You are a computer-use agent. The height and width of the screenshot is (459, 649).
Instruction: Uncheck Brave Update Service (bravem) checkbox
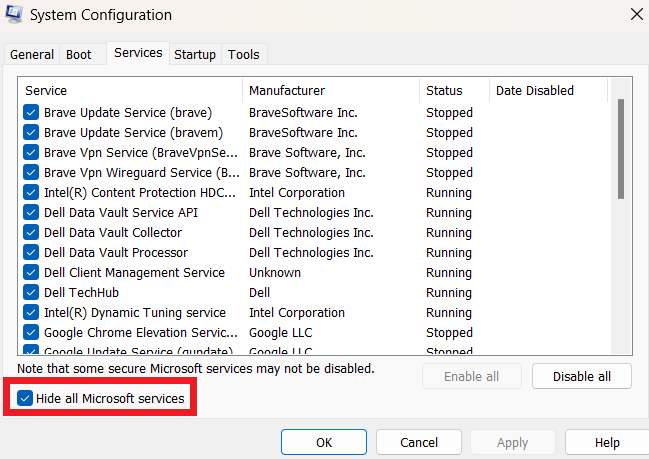[31, 132]
